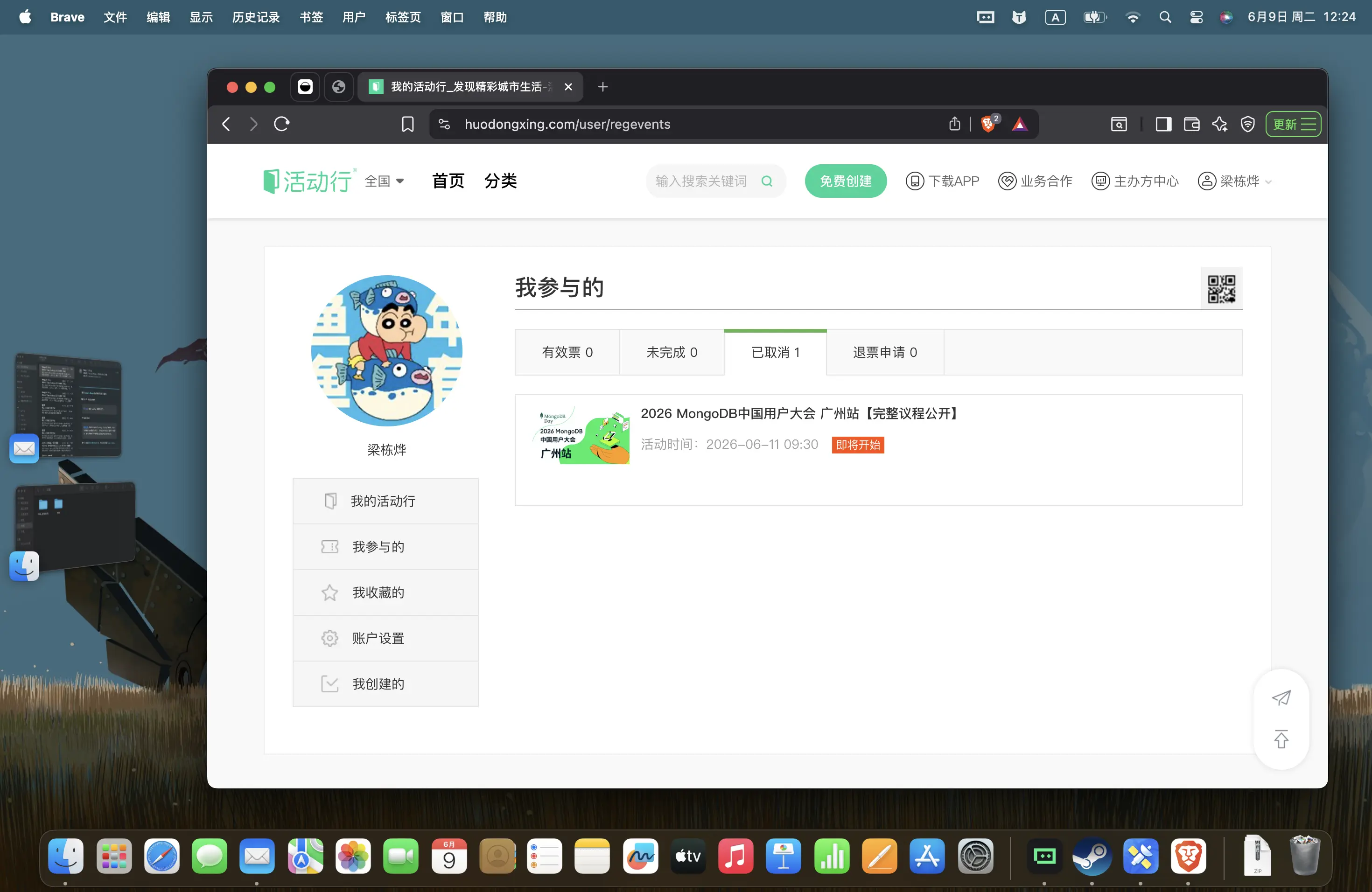The image size is (1372, 892).
Task: Click the Brave Rewards triangle icon
Action: (1019, 124)
